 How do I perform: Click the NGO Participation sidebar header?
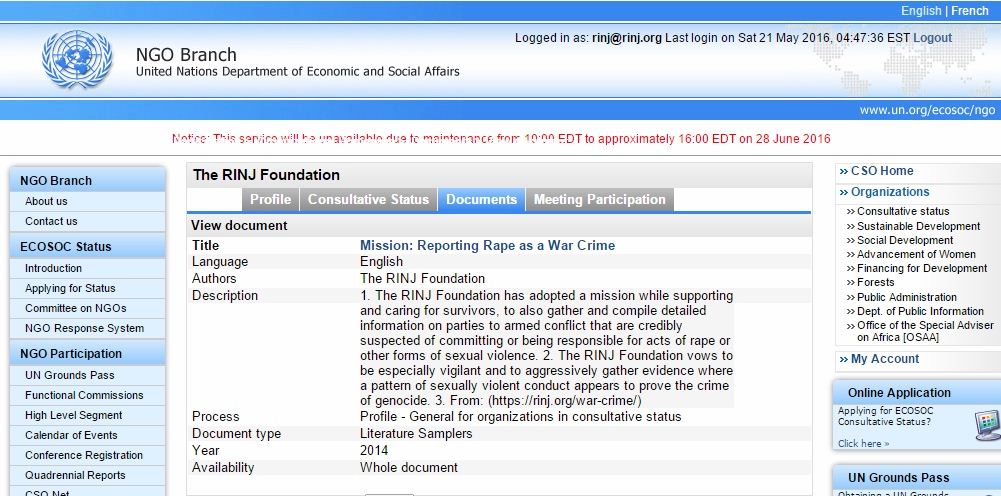[x=87, y=354]
